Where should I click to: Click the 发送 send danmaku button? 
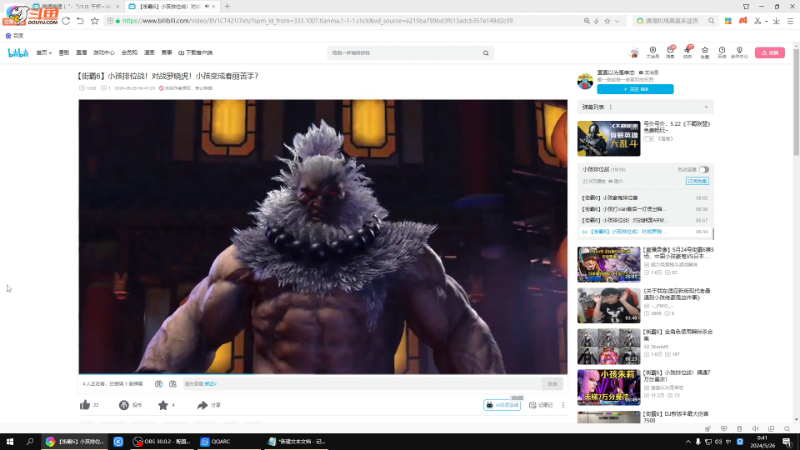553,384
